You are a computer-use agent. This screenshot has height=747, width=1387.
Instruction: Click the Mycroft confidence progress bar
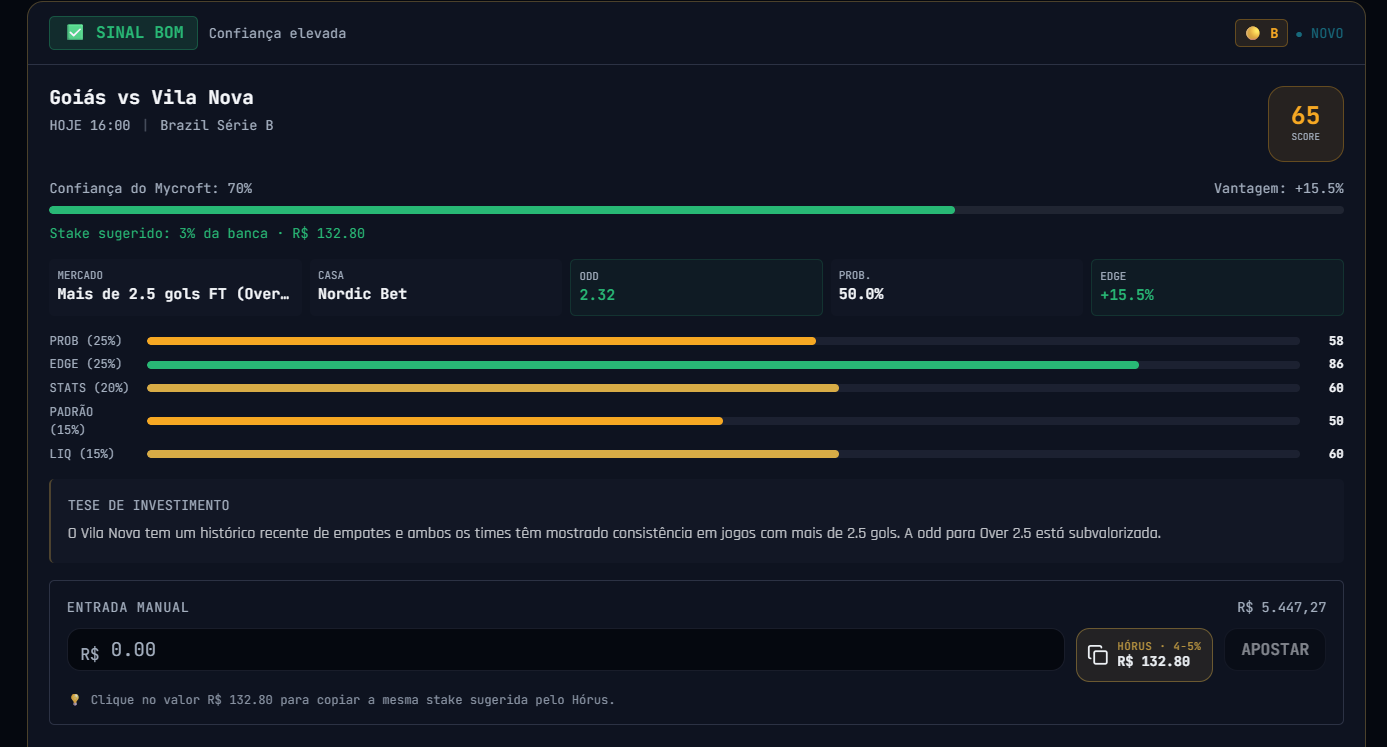[x=696, y=210]
